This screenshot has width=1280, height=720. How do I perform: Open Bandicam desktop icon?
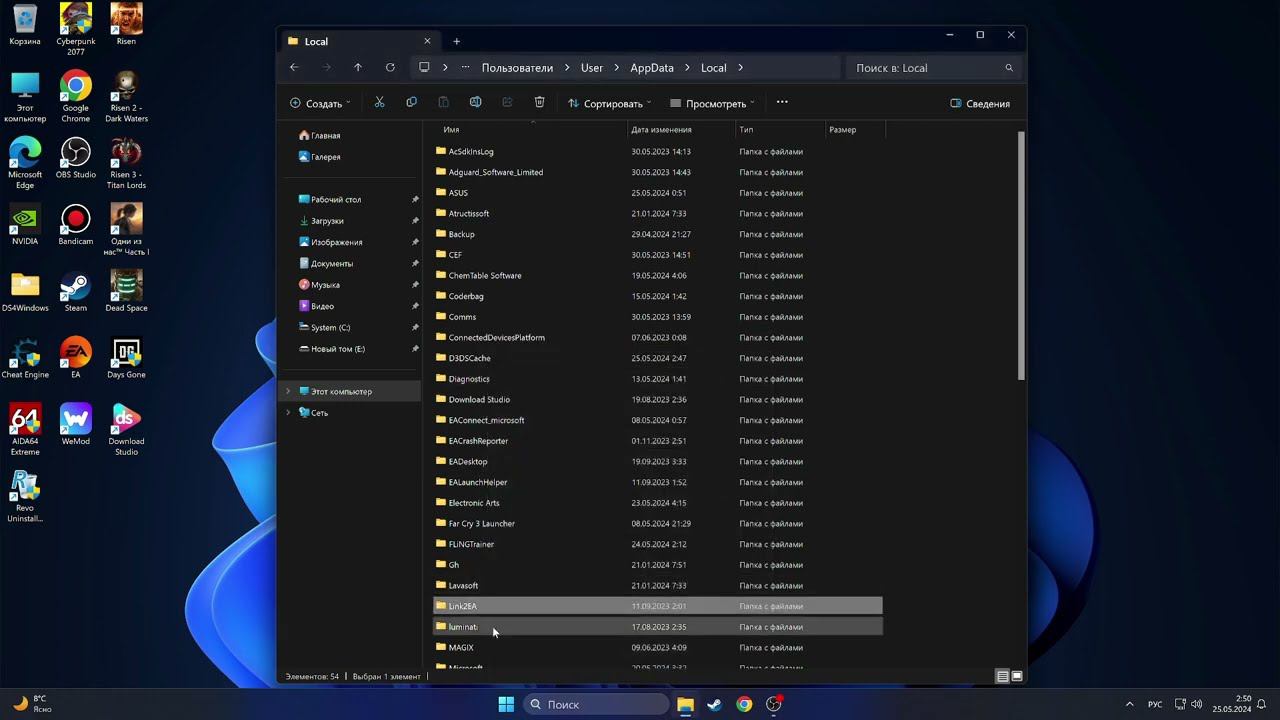click(x=76, y=225)
